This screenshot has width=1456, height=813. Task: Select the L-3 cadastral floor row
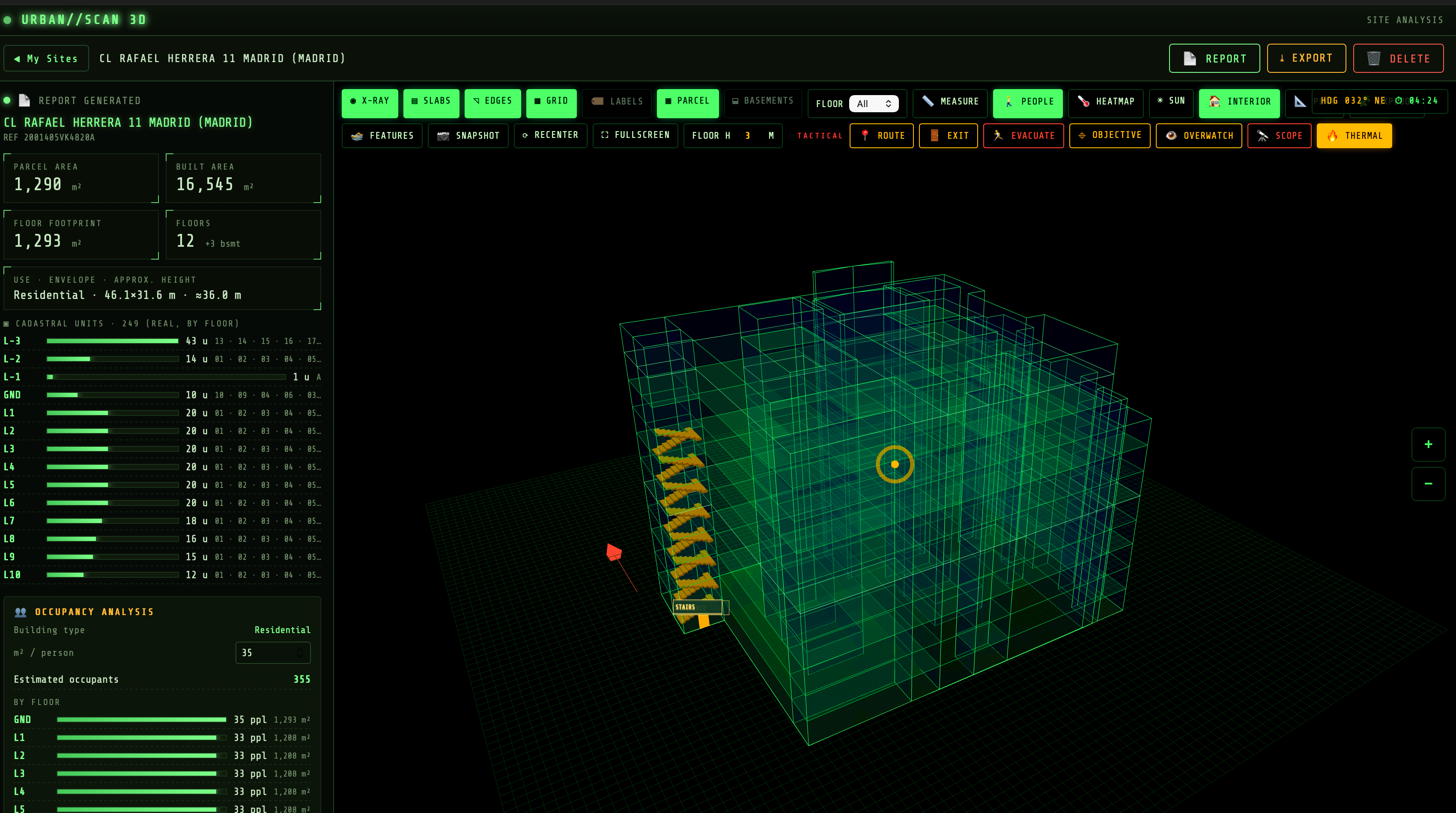click(162, 341)
